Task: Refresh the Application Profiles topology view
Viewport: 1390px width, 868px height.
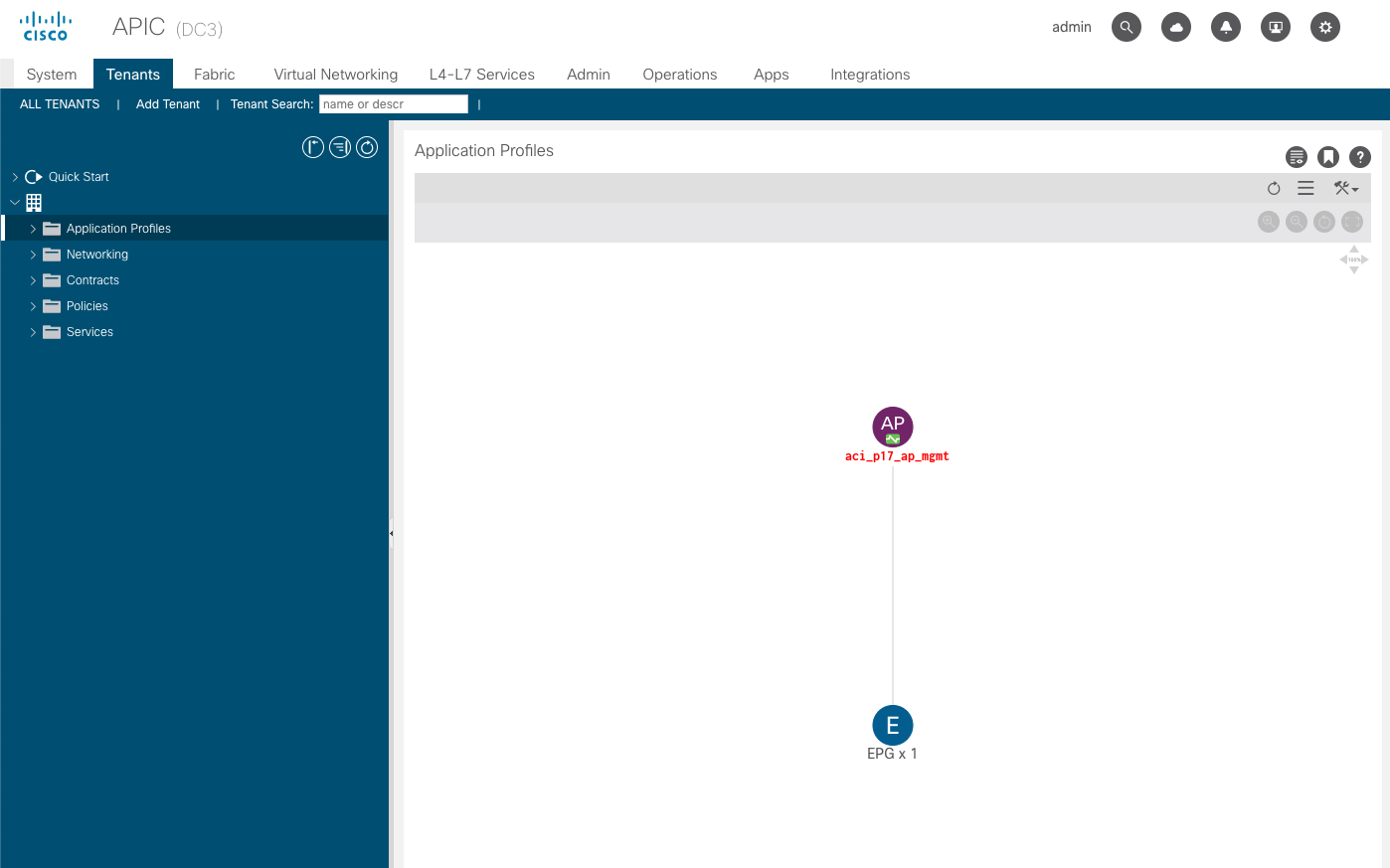Action: pyautogui.click(x=1274, y=189)
